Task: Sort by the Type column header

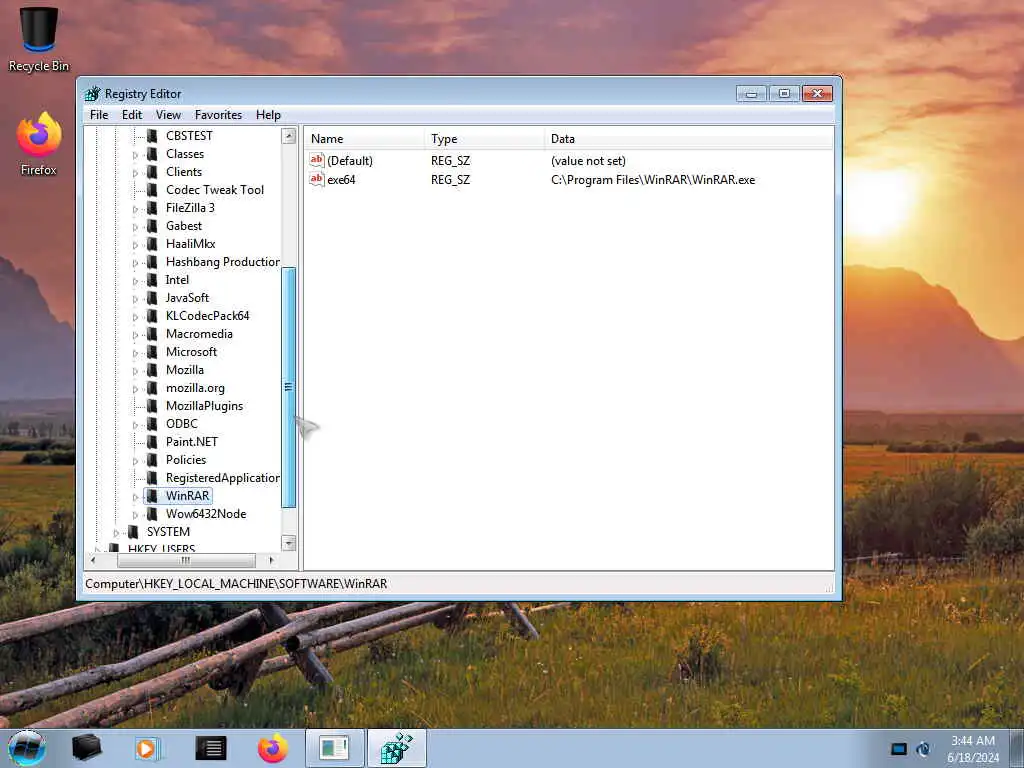Action: click(485, 139)
